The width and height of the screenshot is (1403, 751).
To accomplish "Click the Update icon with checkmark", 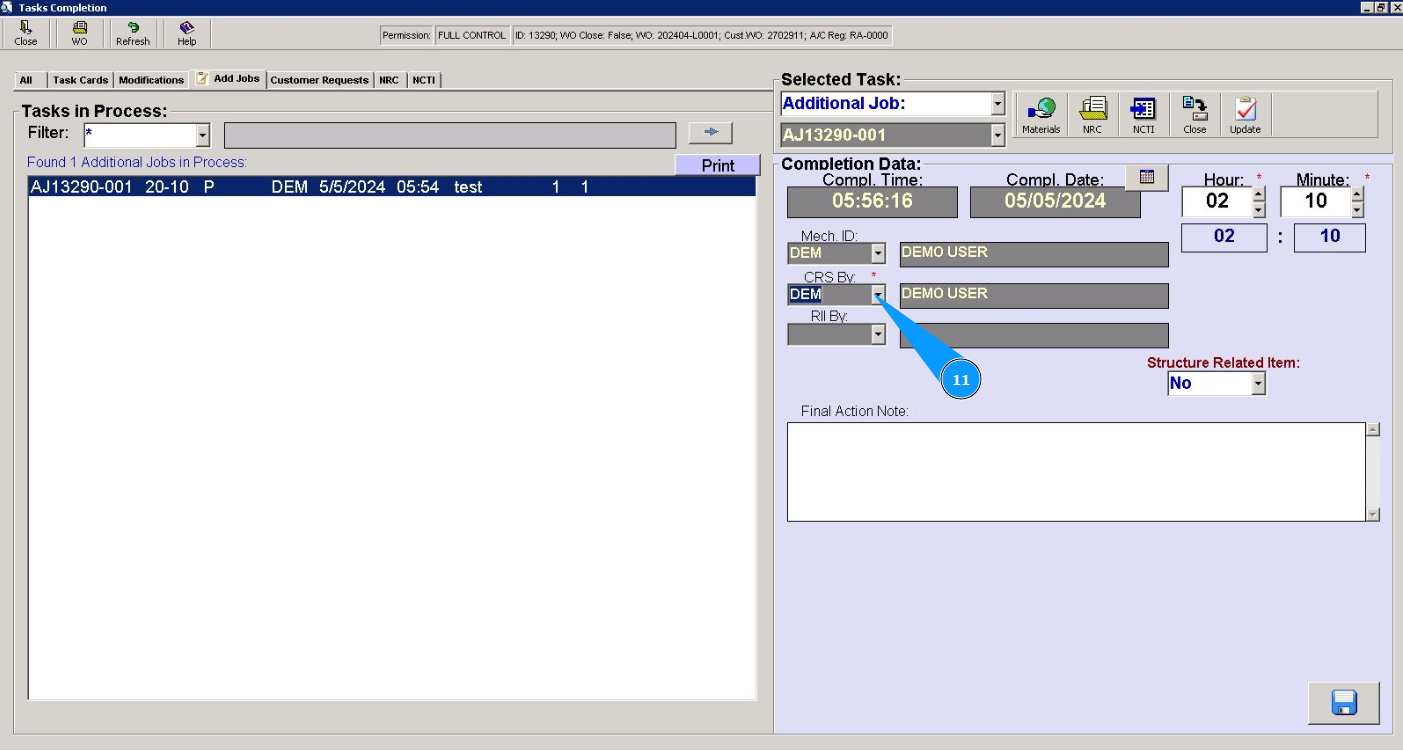I will point(1245,115).
